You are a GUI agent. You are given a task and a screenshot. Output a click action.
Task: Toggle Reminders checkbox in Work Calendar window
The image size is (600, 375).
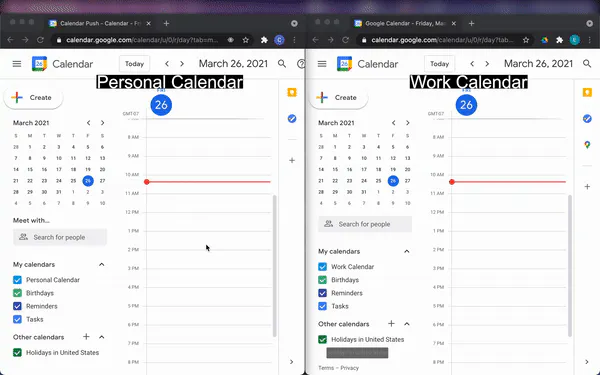pyautogui.click(x=323, y=293)
